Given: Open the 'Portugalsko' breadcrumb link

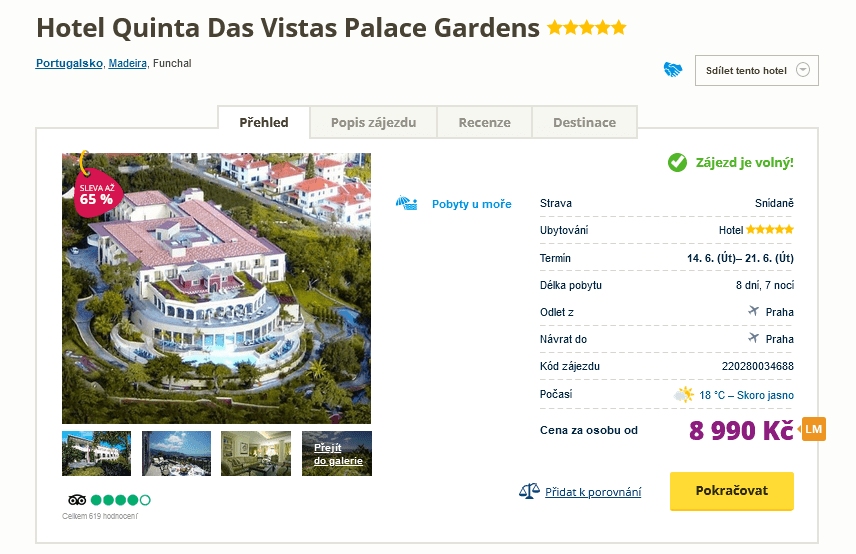Looking at the screenshot, I should 69,63.
